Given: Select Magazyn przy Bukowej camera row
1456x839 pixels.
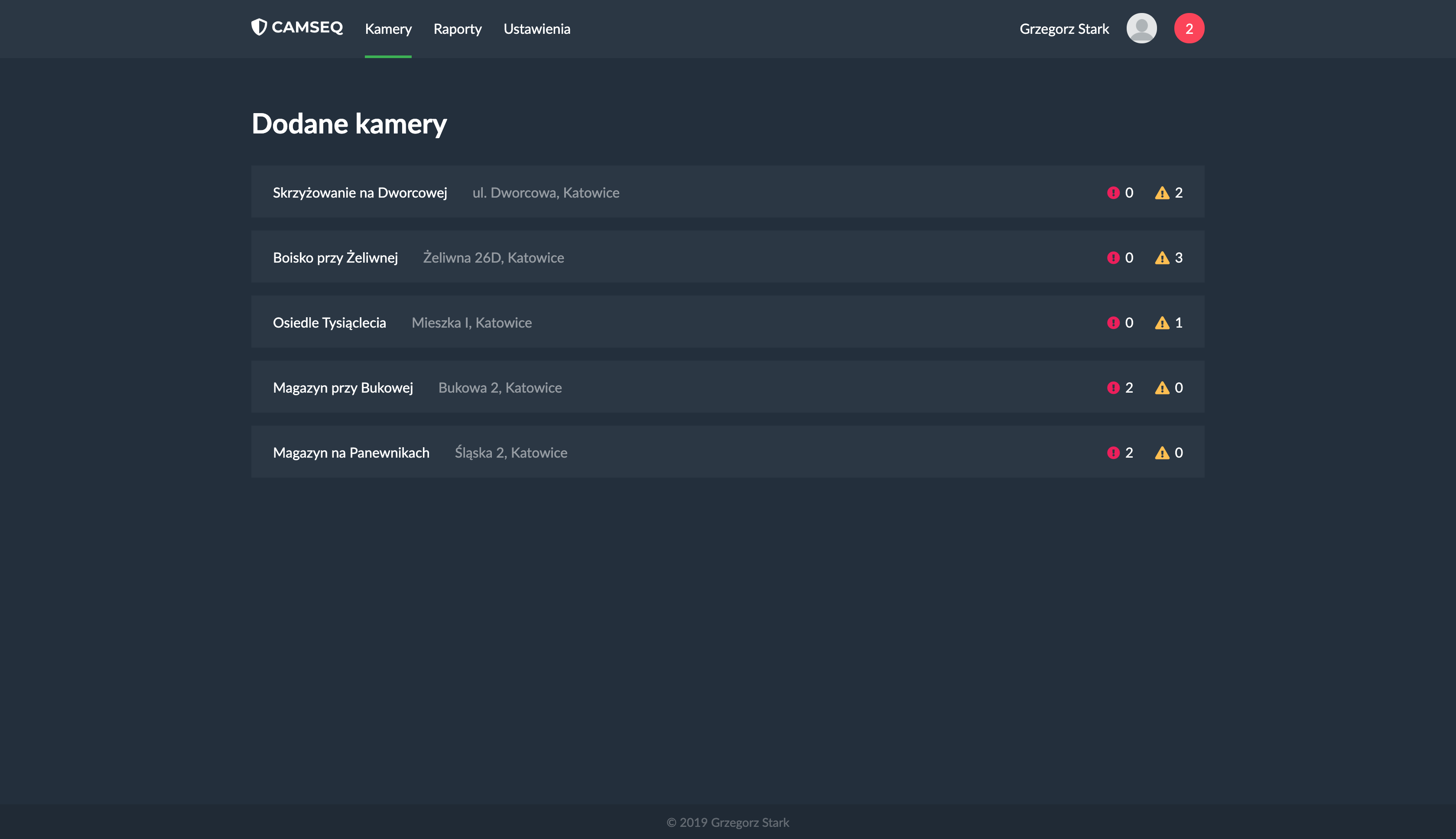Looking at the screenshot, I should click(342, 388).
